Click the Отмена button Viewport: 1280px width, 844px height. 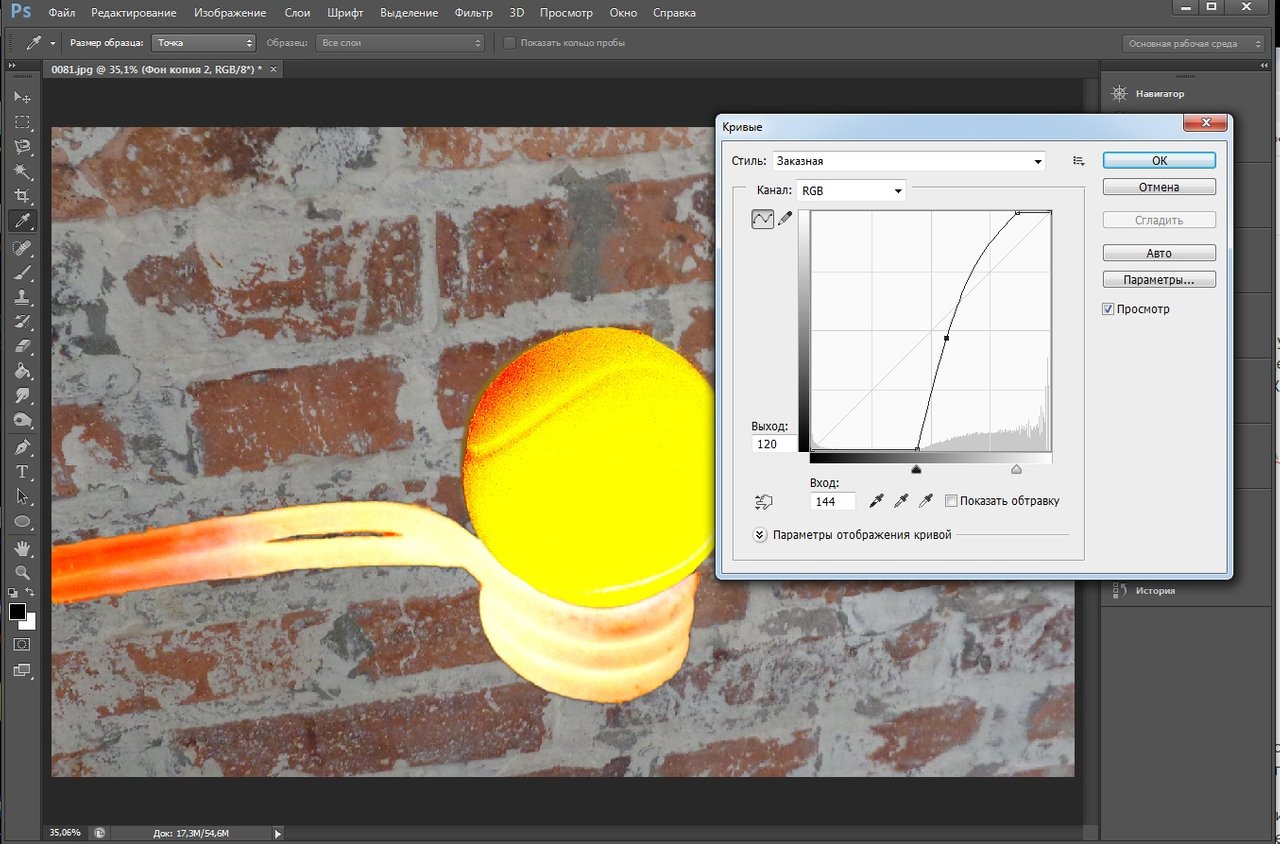(x=1159, y=187)
